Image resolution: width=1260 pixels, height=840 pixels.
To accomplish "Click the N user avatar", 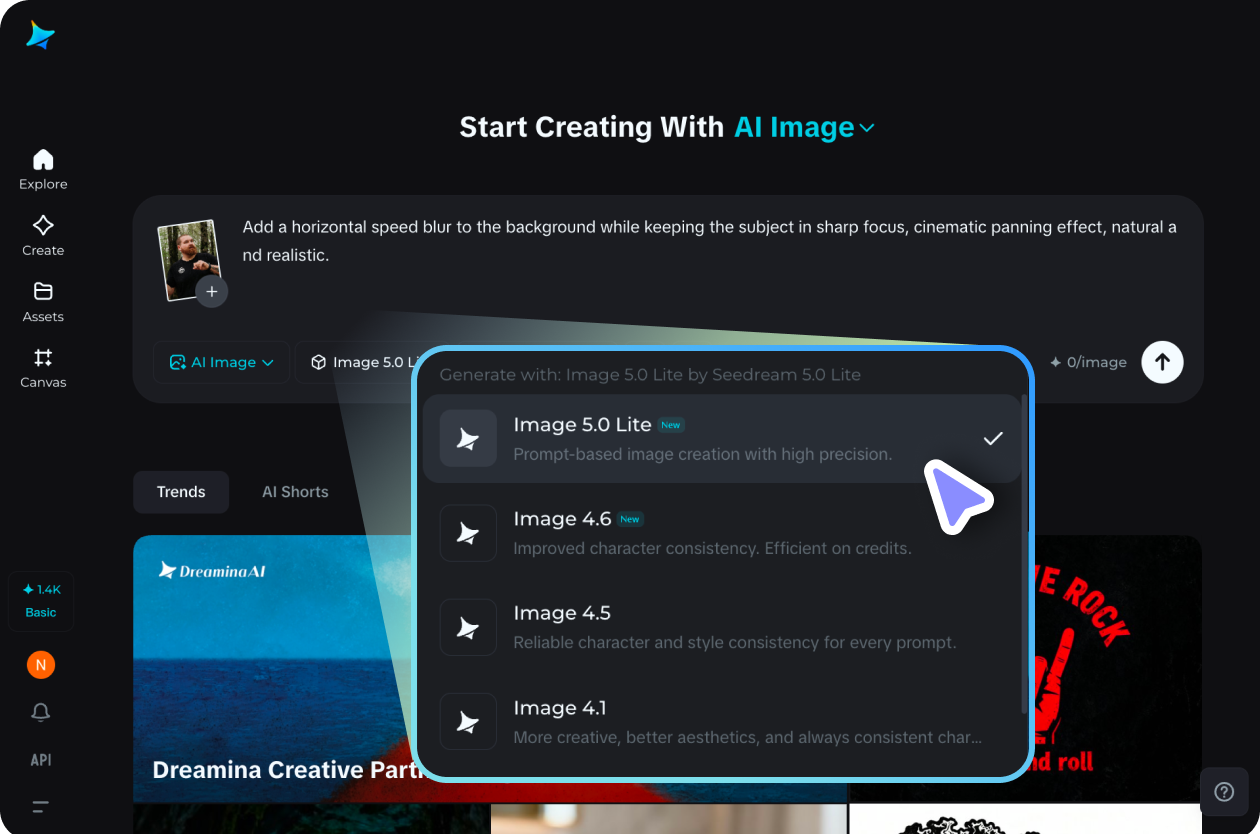I will (x=41, y=665).
